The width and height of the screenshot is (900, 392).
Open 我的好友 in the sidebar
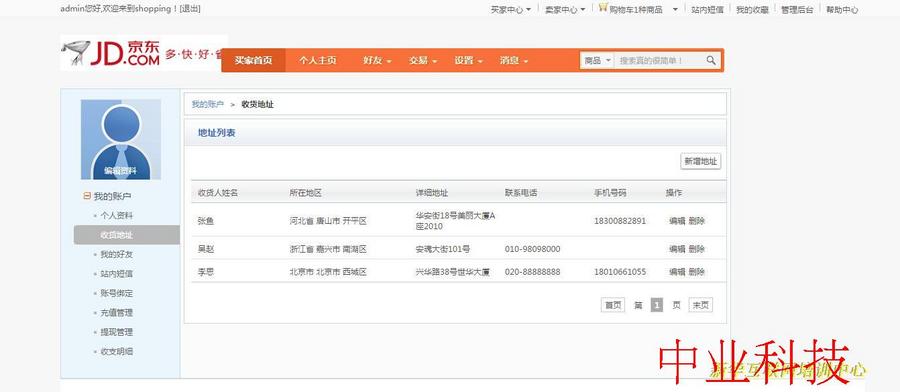coord(117,254)
